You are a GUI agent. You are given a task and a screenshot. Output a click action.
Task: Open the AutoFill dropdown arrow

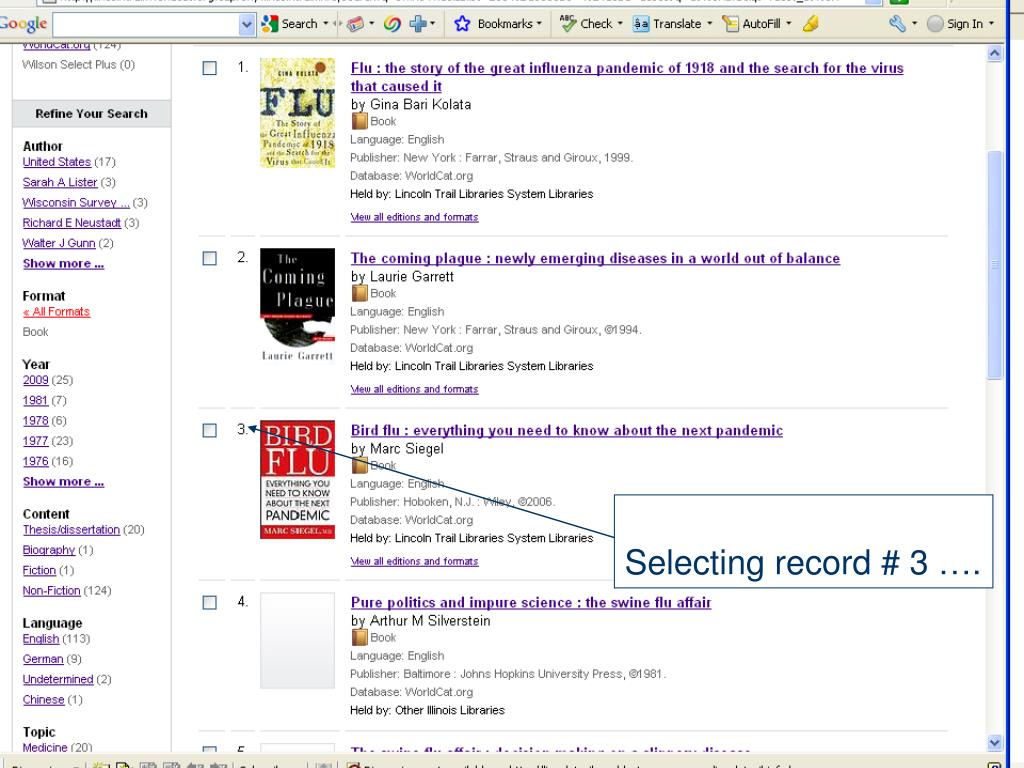click(x=788, y=24)
